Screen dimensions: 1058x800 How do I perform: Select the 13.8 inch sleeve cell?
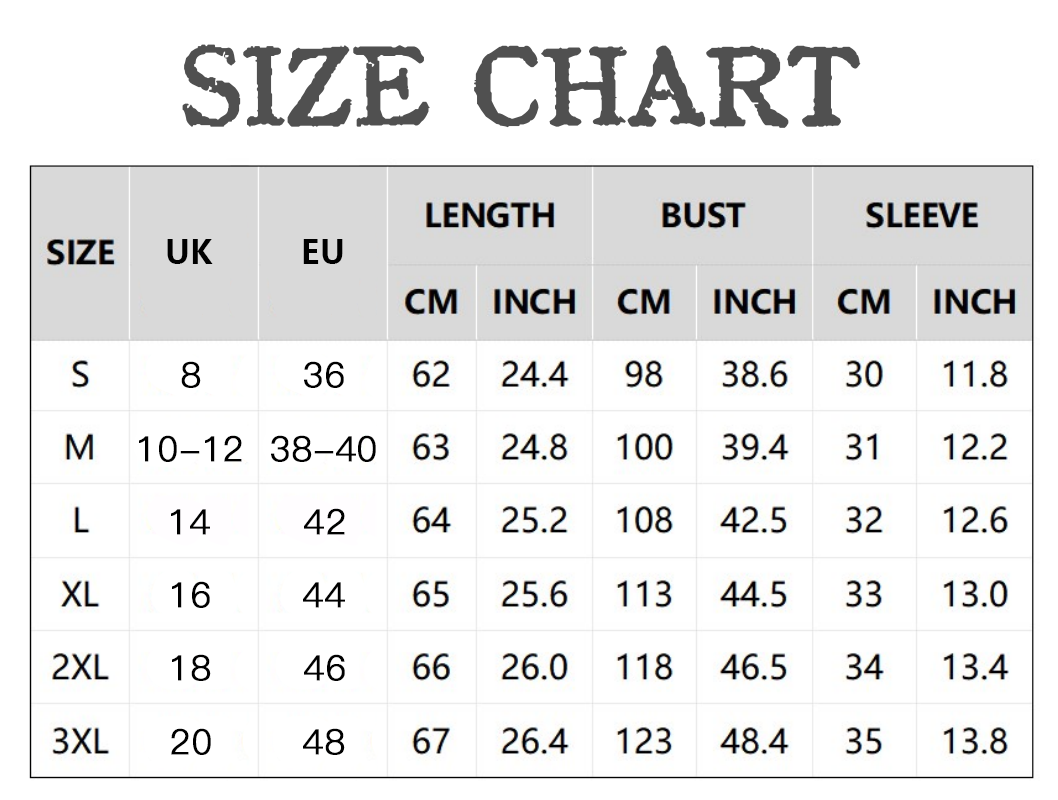pos(974,741)
